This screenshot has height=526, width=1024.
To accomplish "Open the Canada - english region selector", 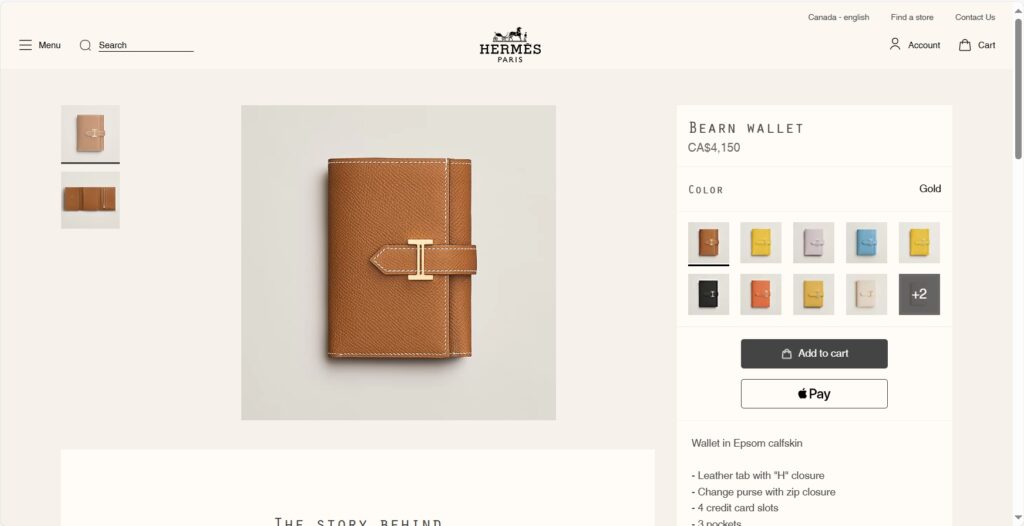I will pyautogui.click(x=839, y=18).
